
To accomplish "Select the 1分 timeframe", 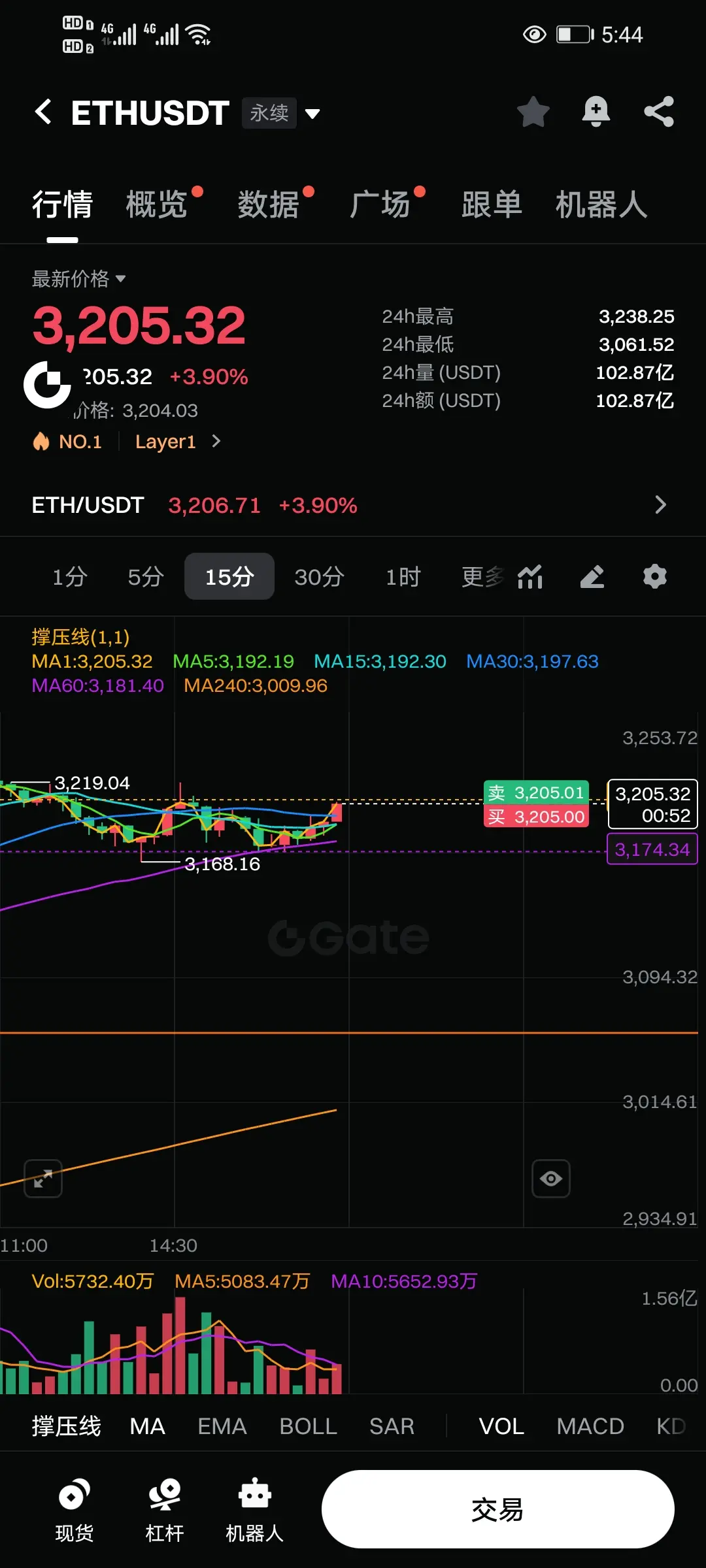I will [x=70, y=577].
